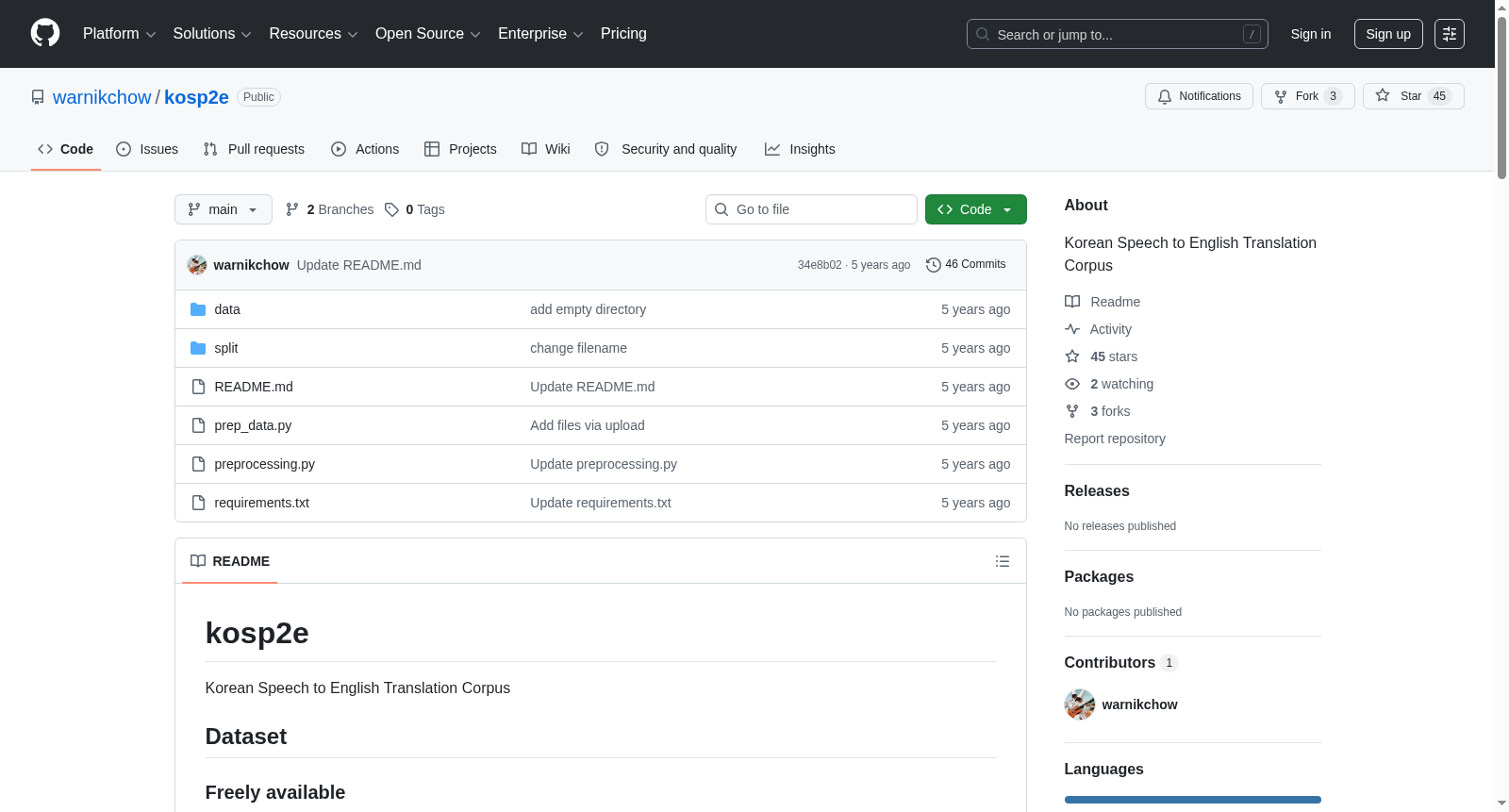1509x812 pixels.
Task: Click the Languages bar
Action: click(x=1193, y=800)
